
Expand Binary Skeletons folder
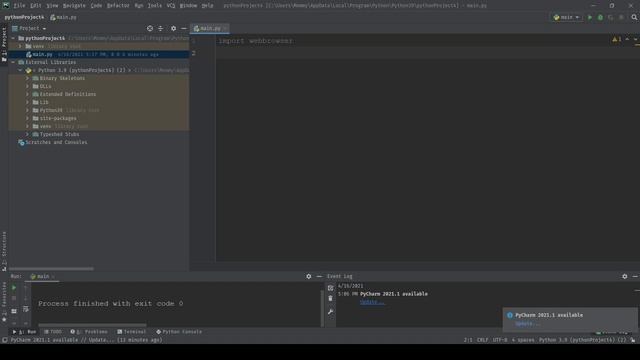point(27,78)
